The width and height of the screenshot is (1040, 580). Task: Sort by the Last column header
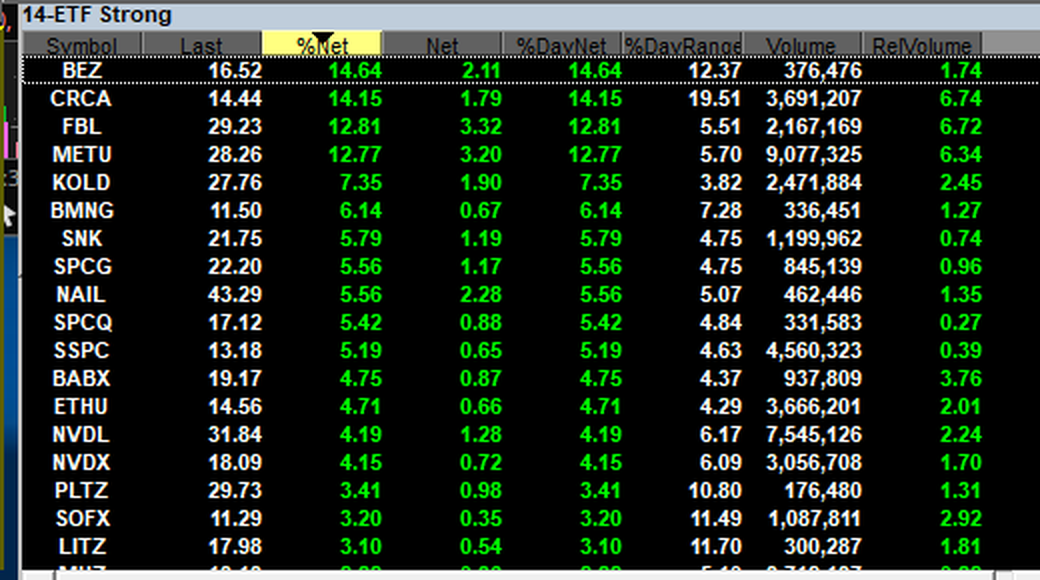(202, 44)
